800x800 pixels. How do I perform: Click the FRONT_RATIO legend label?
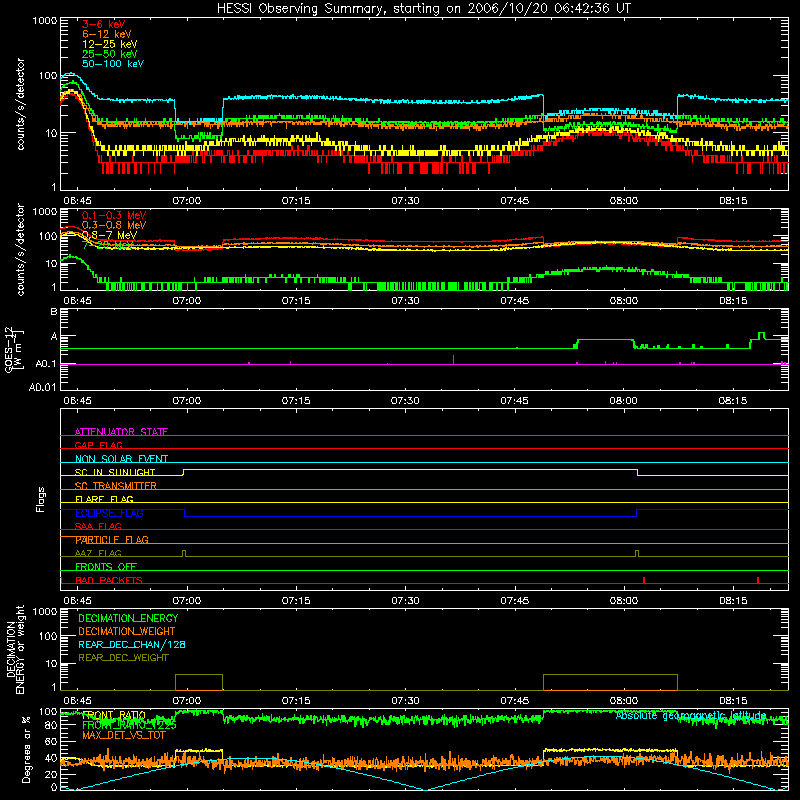pos(114,715)
